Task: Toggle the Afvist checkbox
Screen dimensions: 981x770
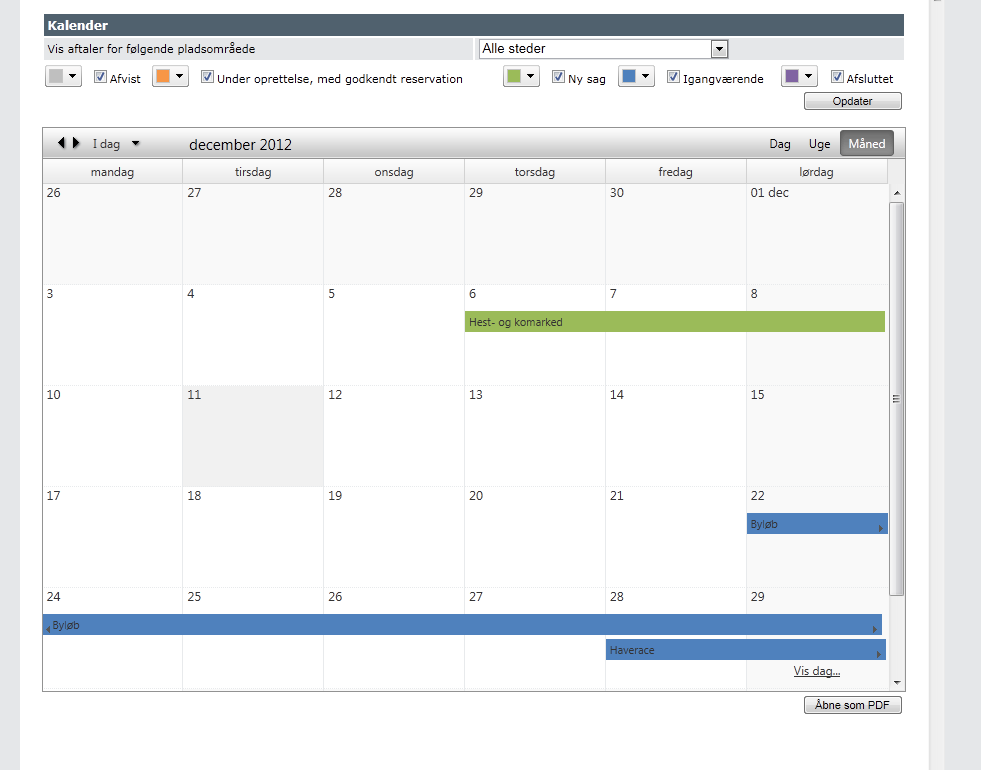Action: [x=100, y=77]
